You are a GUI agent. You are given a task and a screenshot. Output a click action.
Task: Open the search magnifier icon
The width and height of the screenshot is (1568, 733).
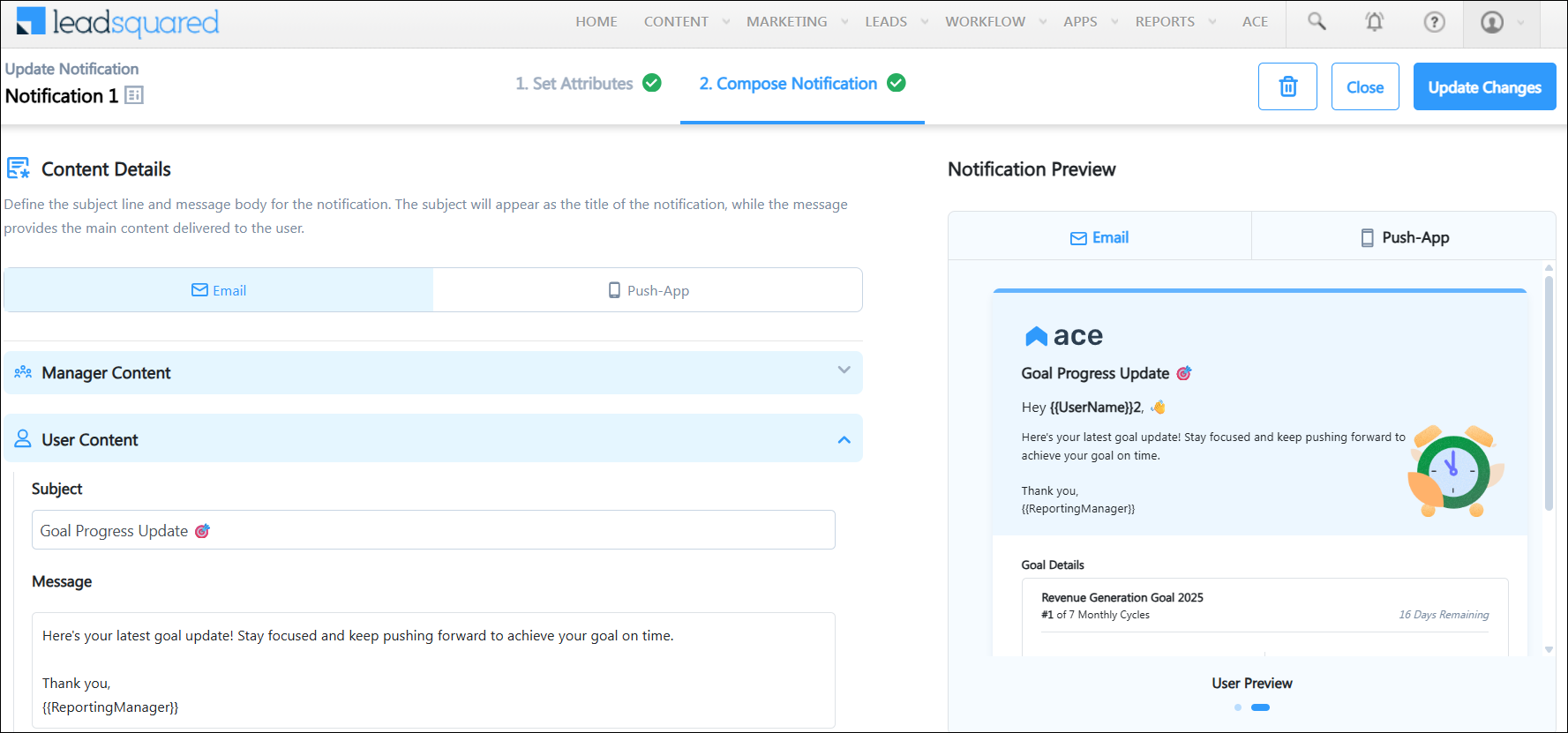pyautogui.click(x=1317, y=21)
